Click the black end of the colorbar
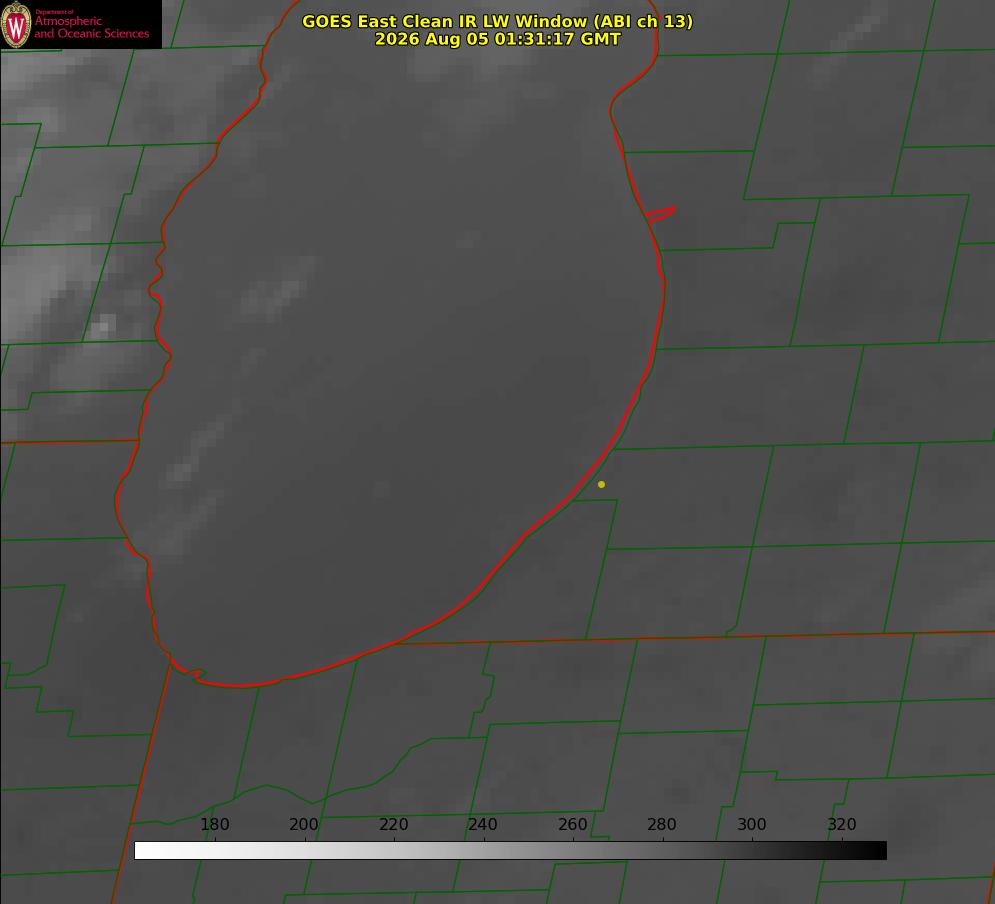 click(878, 851)
